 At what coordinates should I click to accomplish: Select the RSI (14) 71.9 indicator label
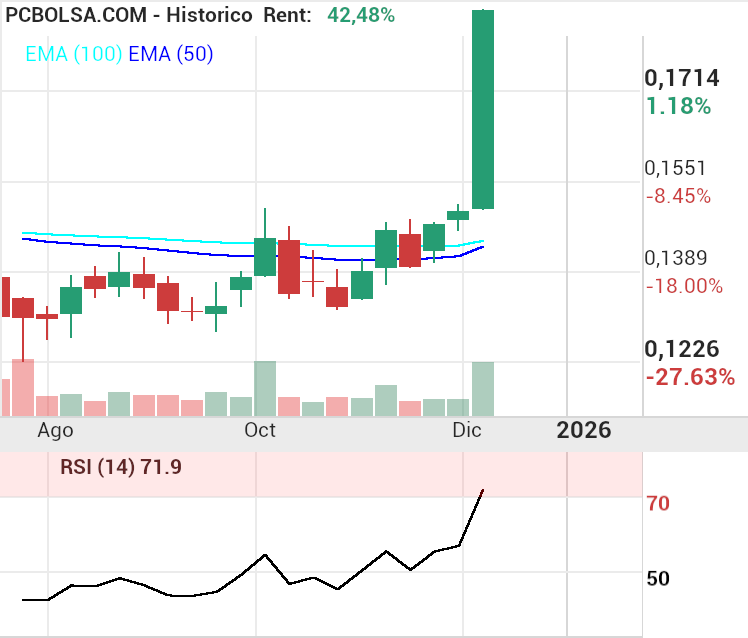coord(120,466)
